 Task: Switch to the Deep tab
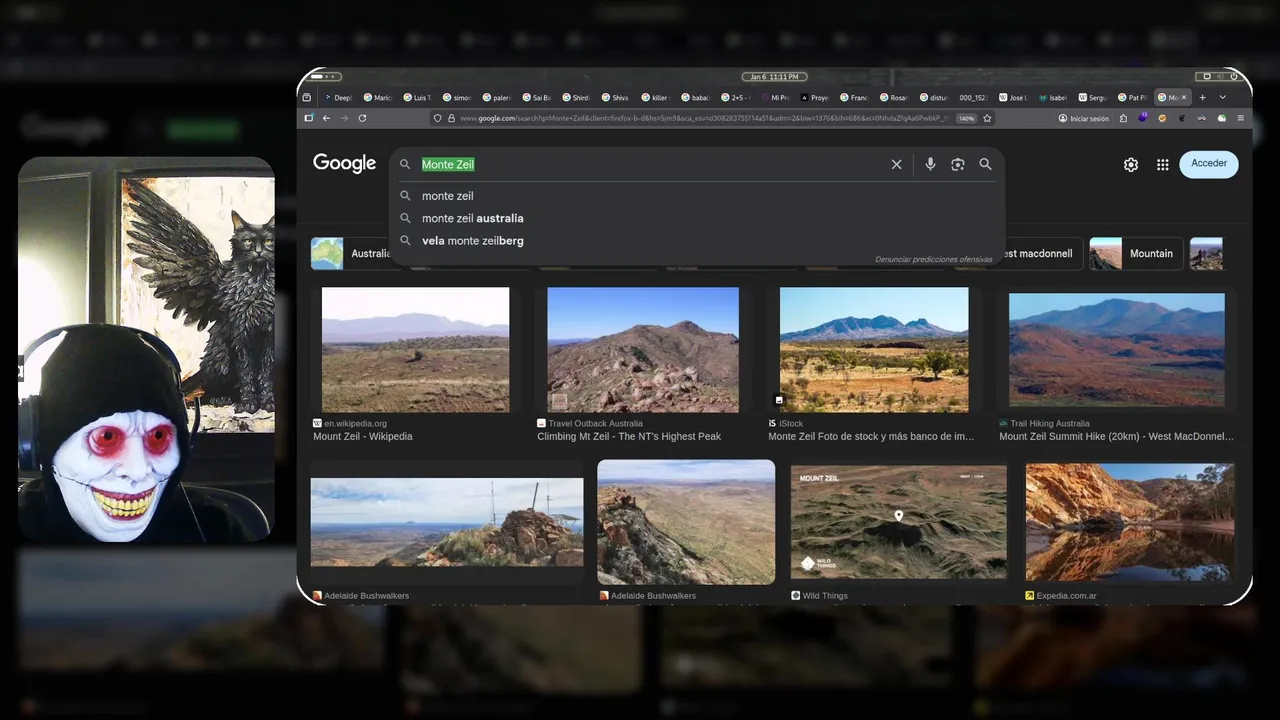coord(340,97)
